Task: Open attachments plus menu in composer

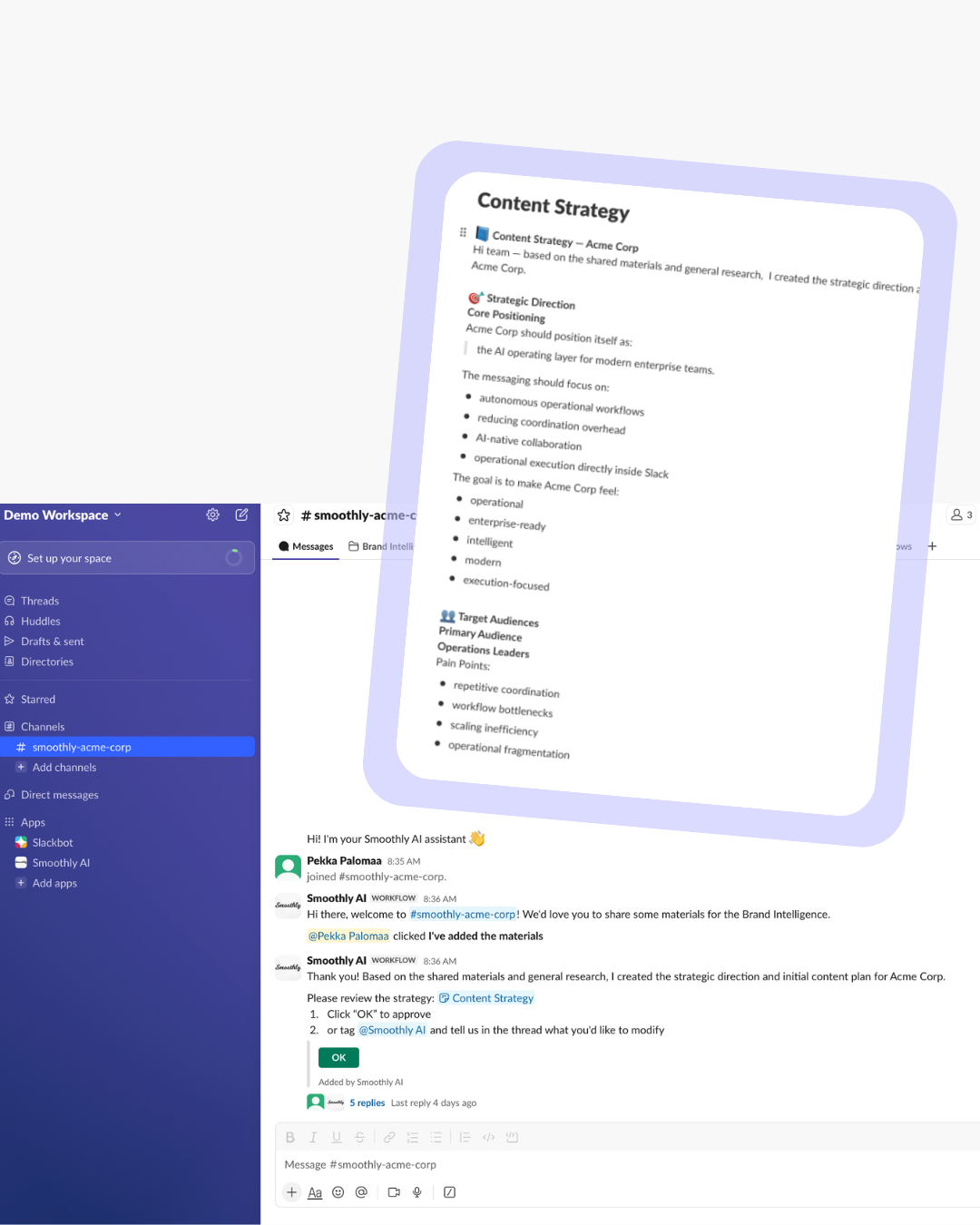Action: [x=291, y=1192]
